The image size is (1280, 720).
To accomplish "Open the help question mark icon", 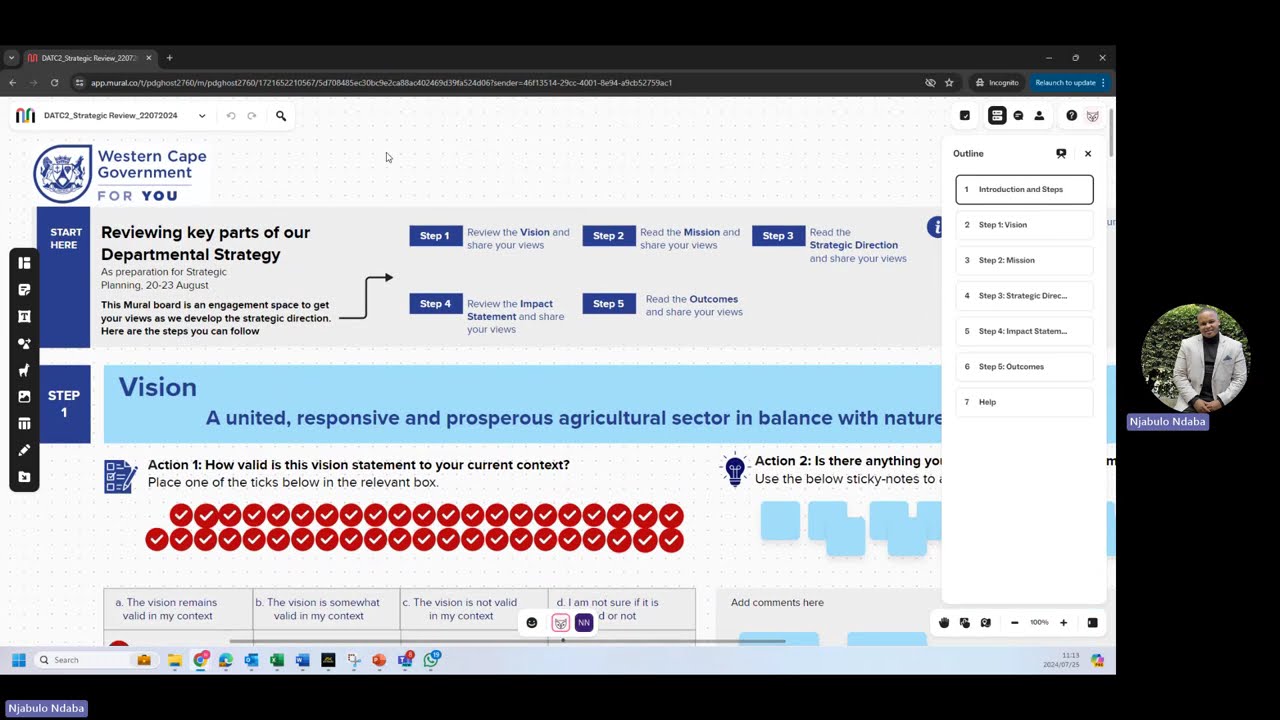I will tap(1071, 116).
